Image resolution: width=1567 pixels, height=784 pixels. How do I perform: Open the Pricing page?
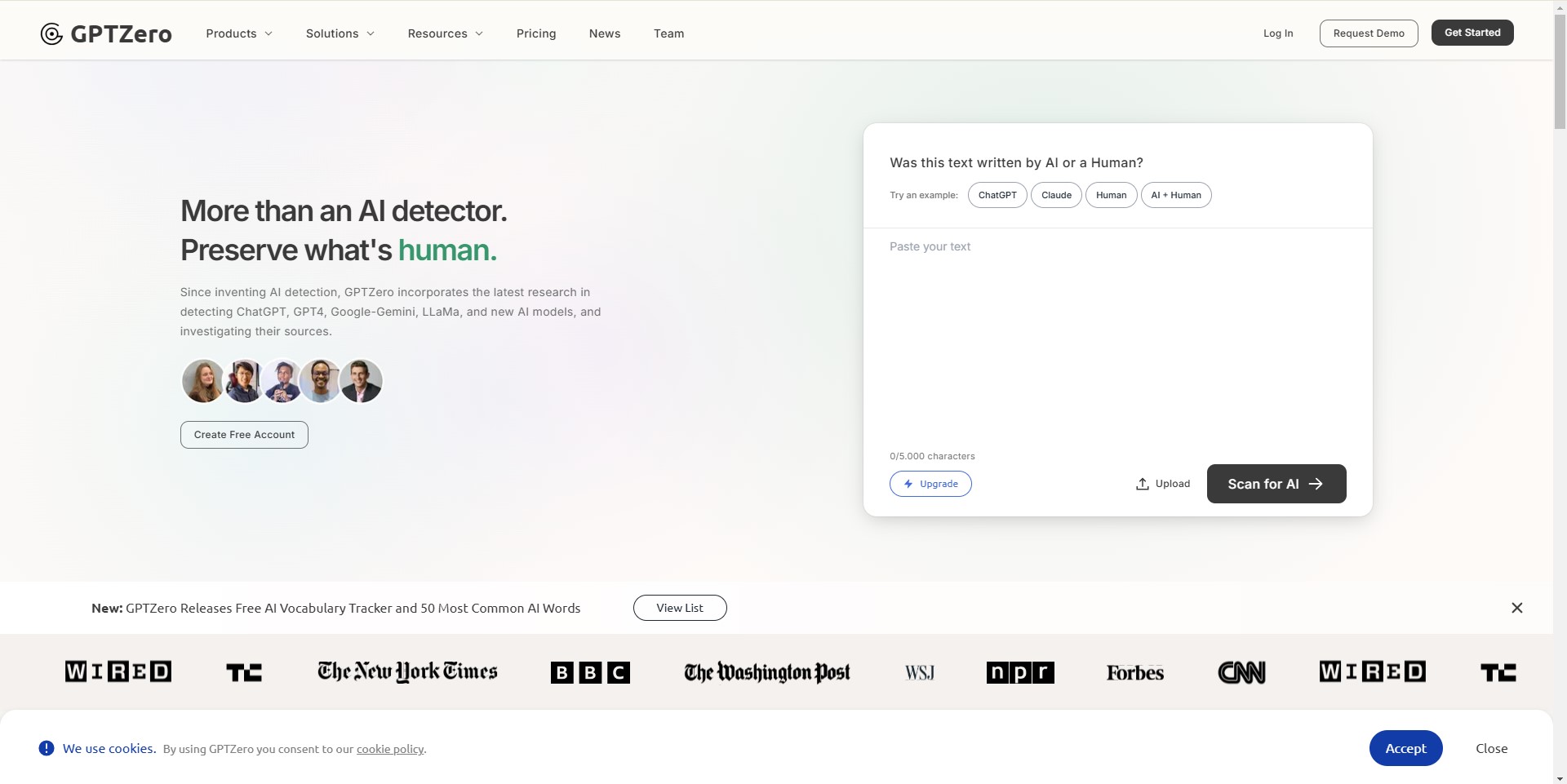click(536, 33)
